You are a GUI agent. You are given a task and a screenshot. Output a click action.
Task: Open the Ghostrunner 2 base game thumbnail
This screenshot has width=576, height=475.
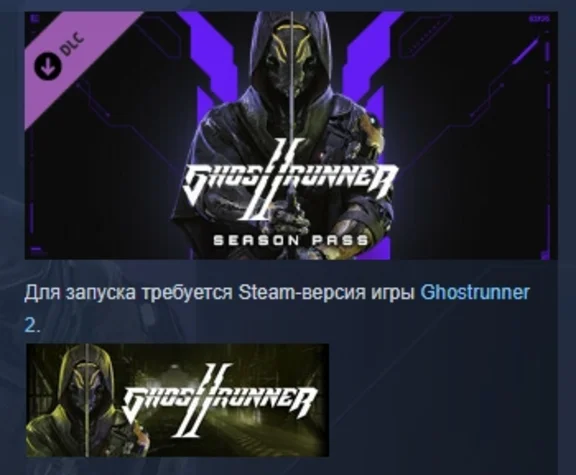pos(177,400)
